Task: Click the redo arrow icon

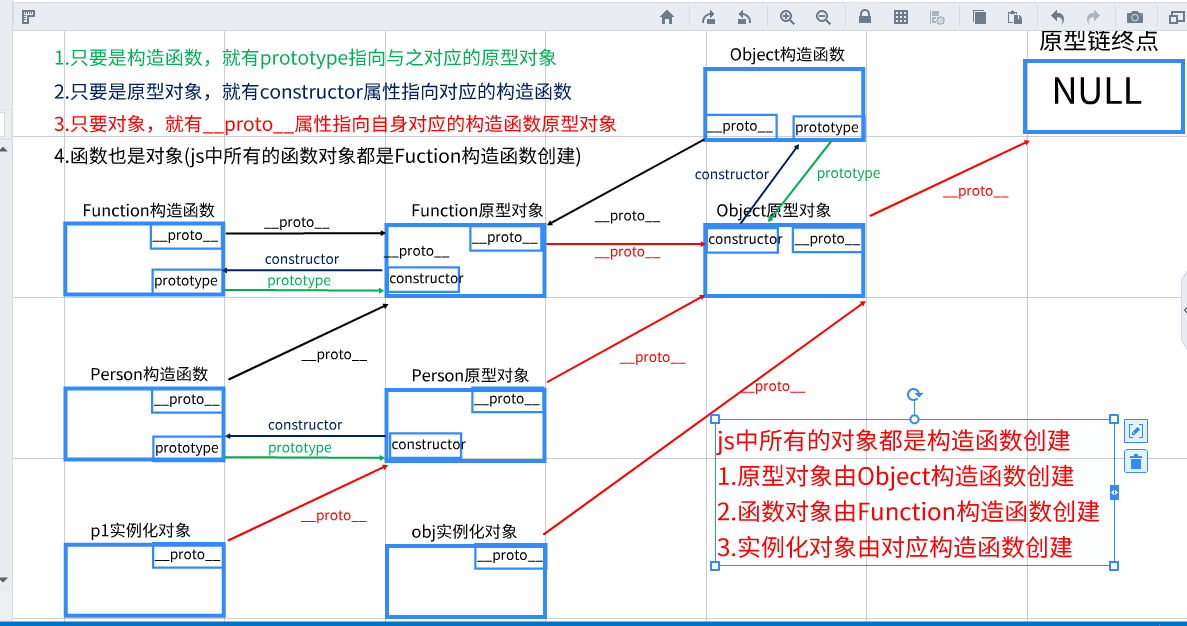Action: pos(1093,17)
